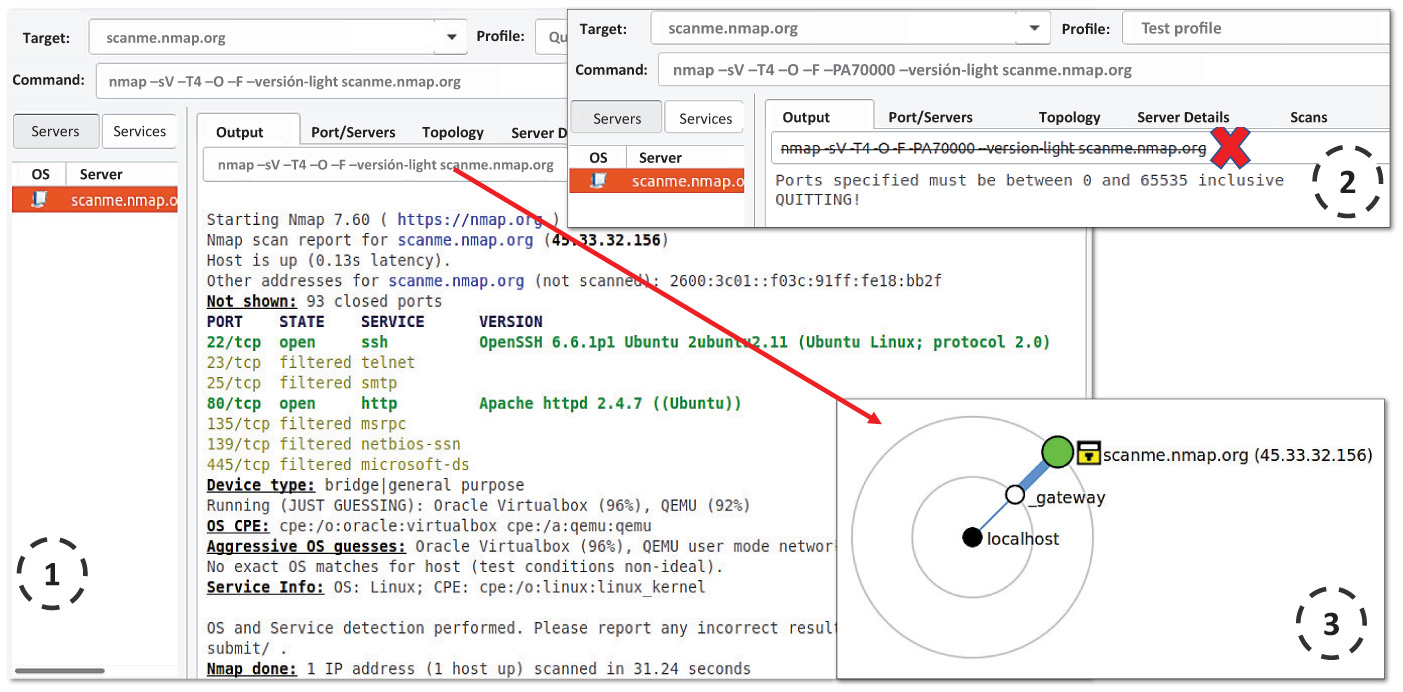Sort by Server column in scan report window

[123, 174]
